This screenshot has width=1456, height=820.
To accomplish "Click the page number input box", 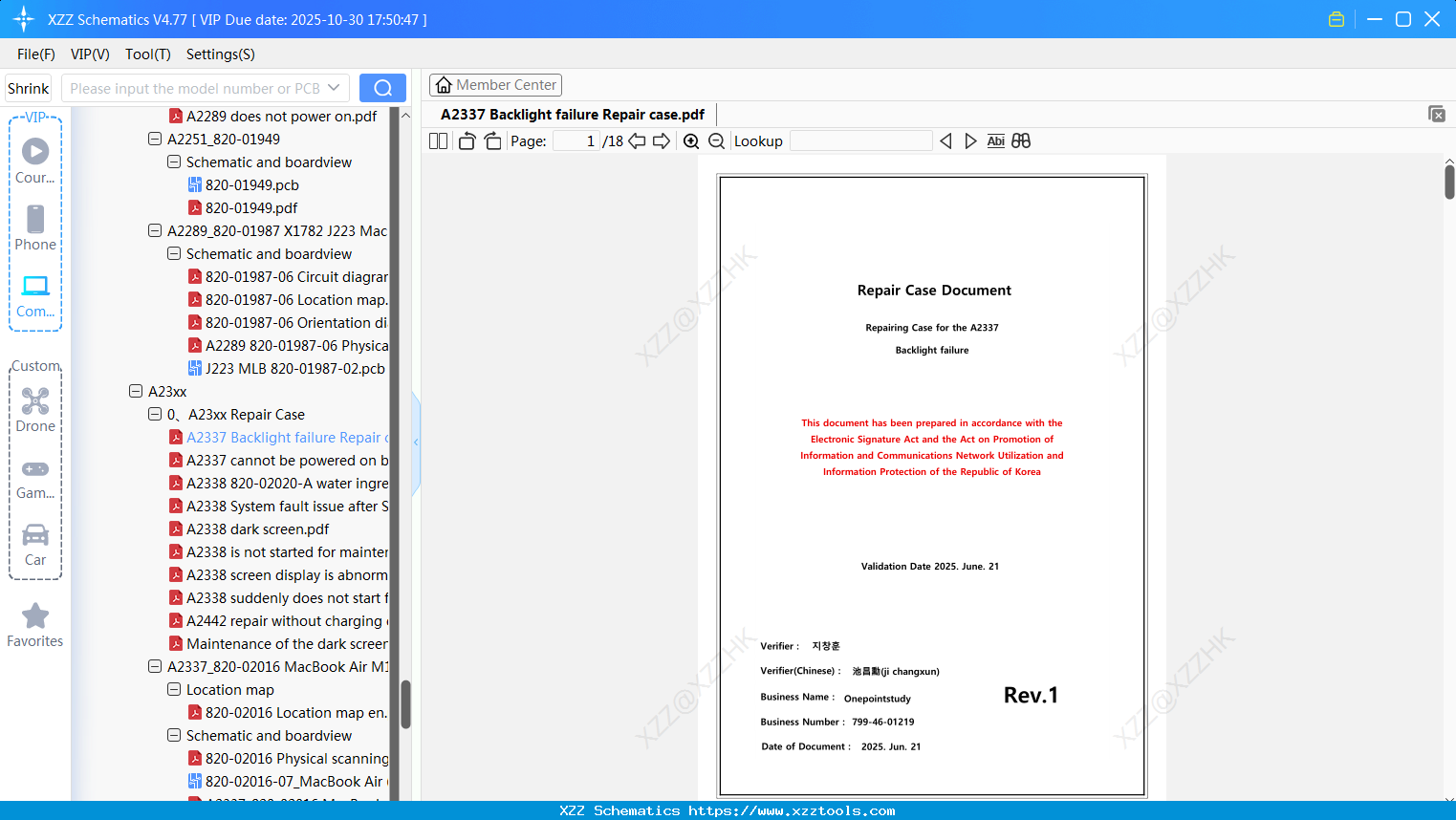I will click(x=576, y=141).
